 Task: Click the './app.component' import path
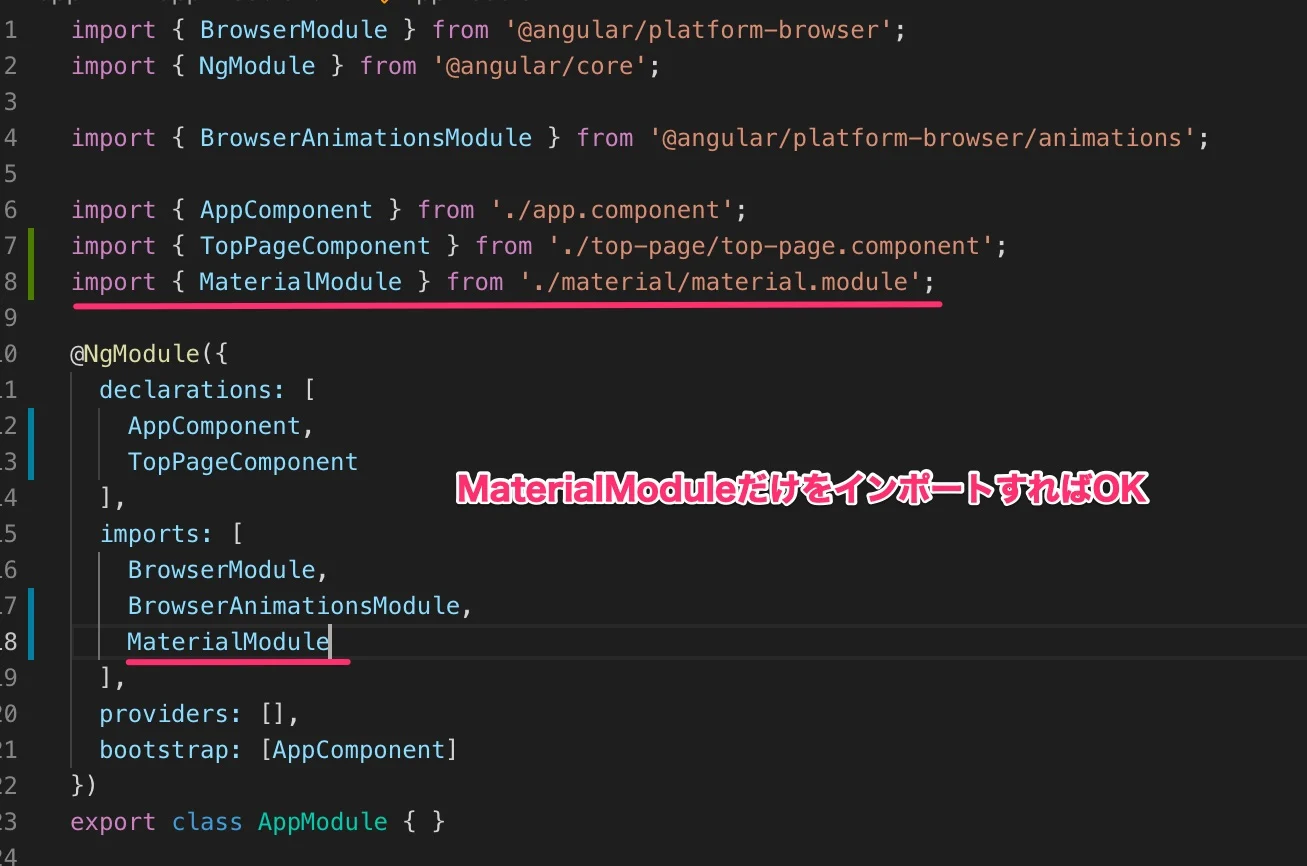pos(612,210)
